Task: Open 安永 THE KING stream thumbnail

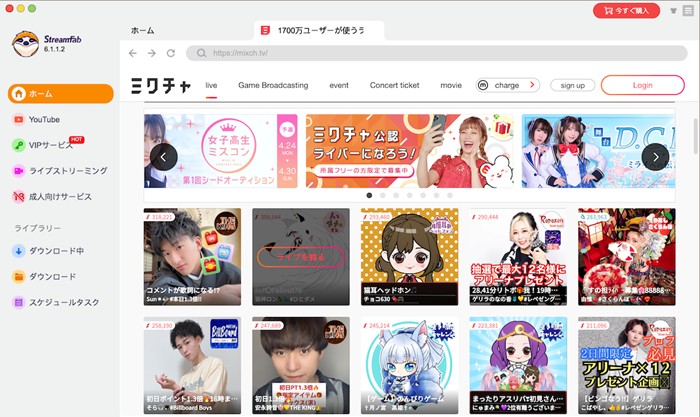Action: (x=301, y=366)
